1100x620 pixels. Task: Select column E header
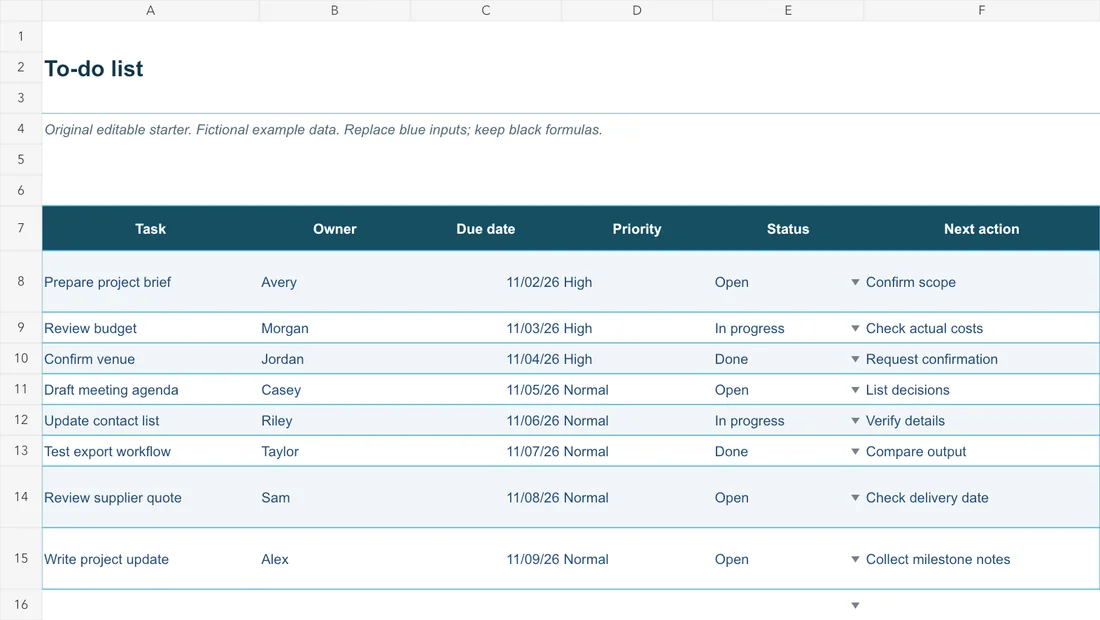788,11
